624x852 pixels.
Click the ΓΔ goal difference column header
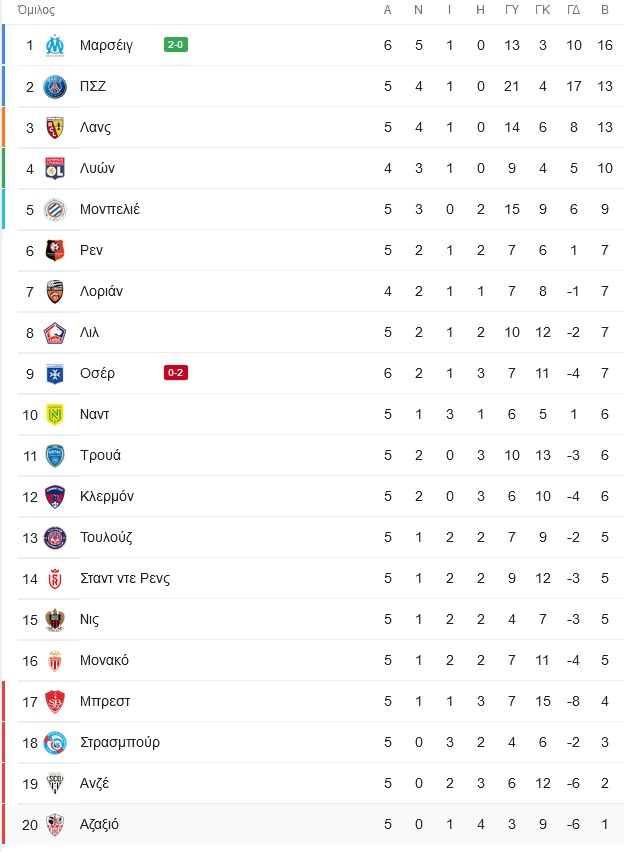[x=573, y=10]
